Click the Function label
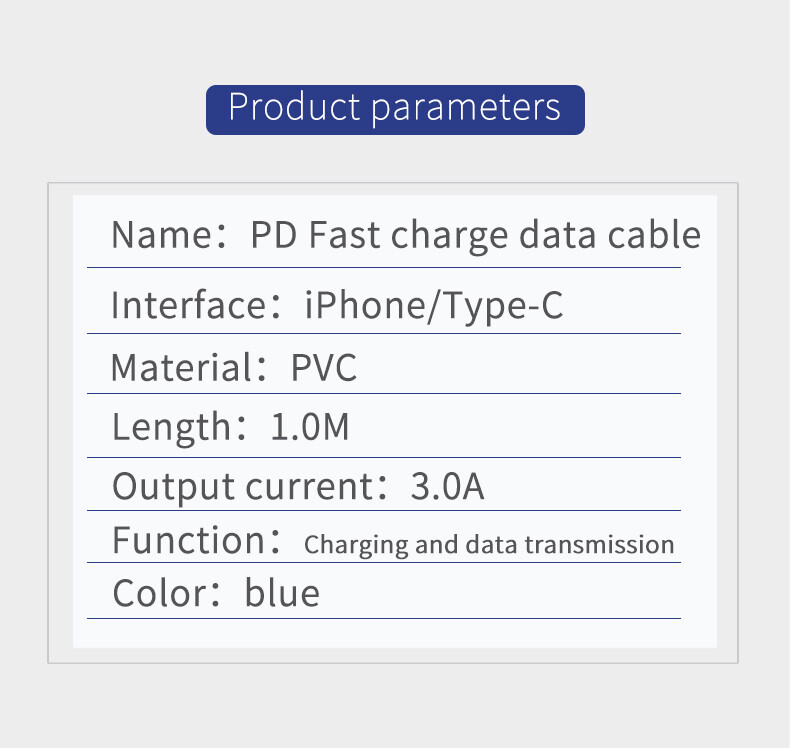Viewport: 790px width, 748px height. point(192,541)
